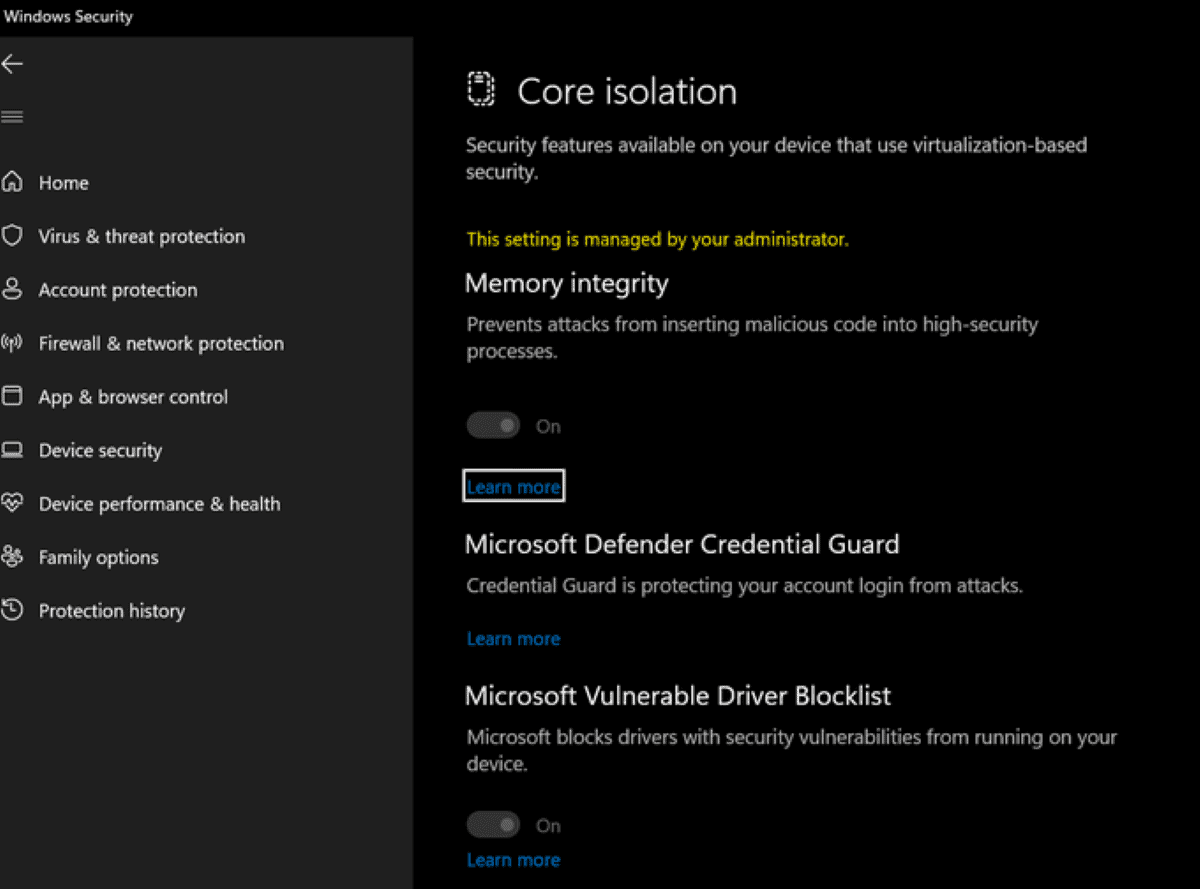Screen dimensions: 1200x889
Task: Open Device performance & health heart icon
Action: pyautogui.click(x=14, y=503)
